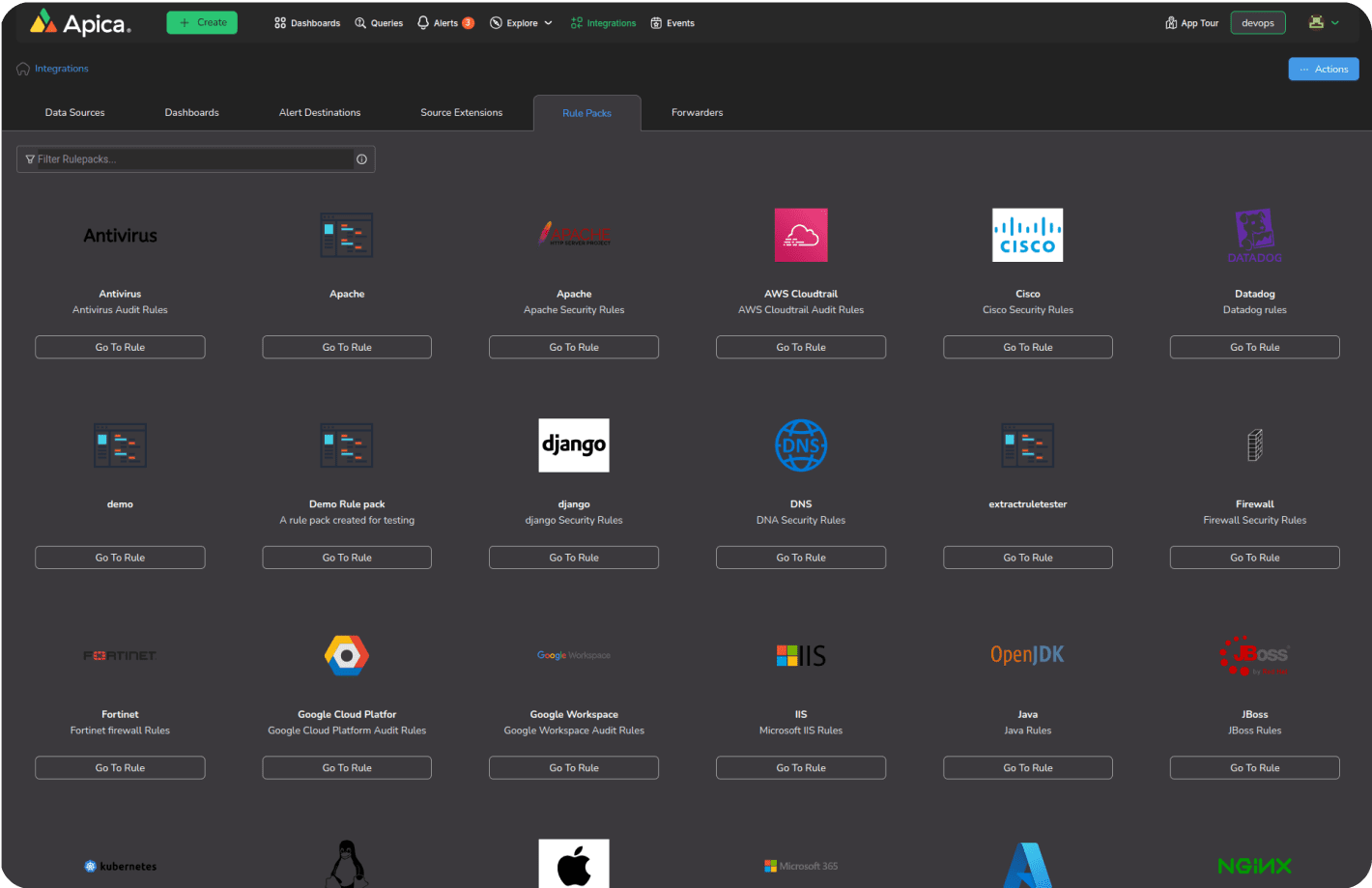
Task: Click Go To Rule for extractruletester
Action: 1028,558
